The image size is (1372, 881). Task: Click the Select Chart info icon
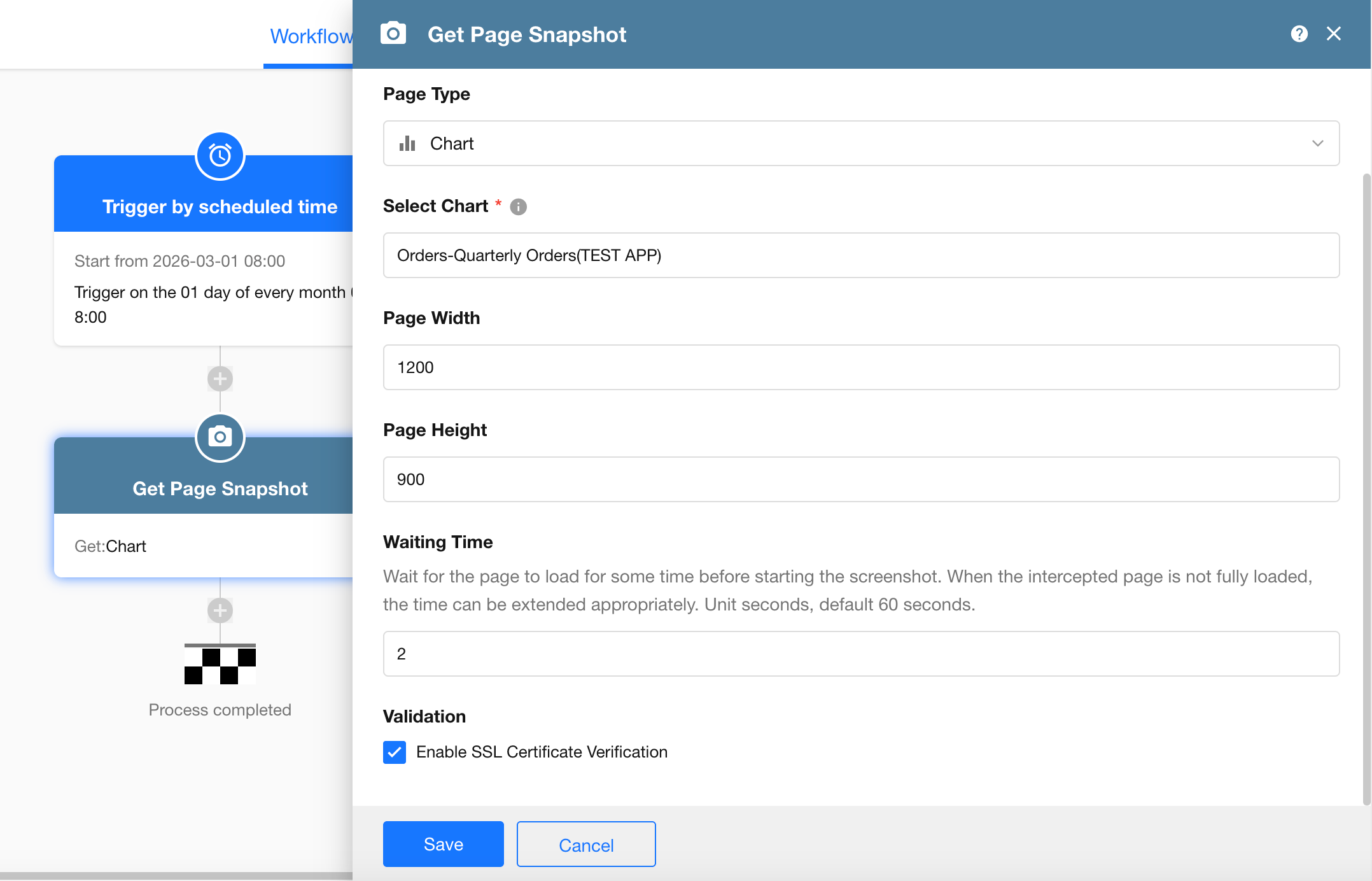coord(519,207)
